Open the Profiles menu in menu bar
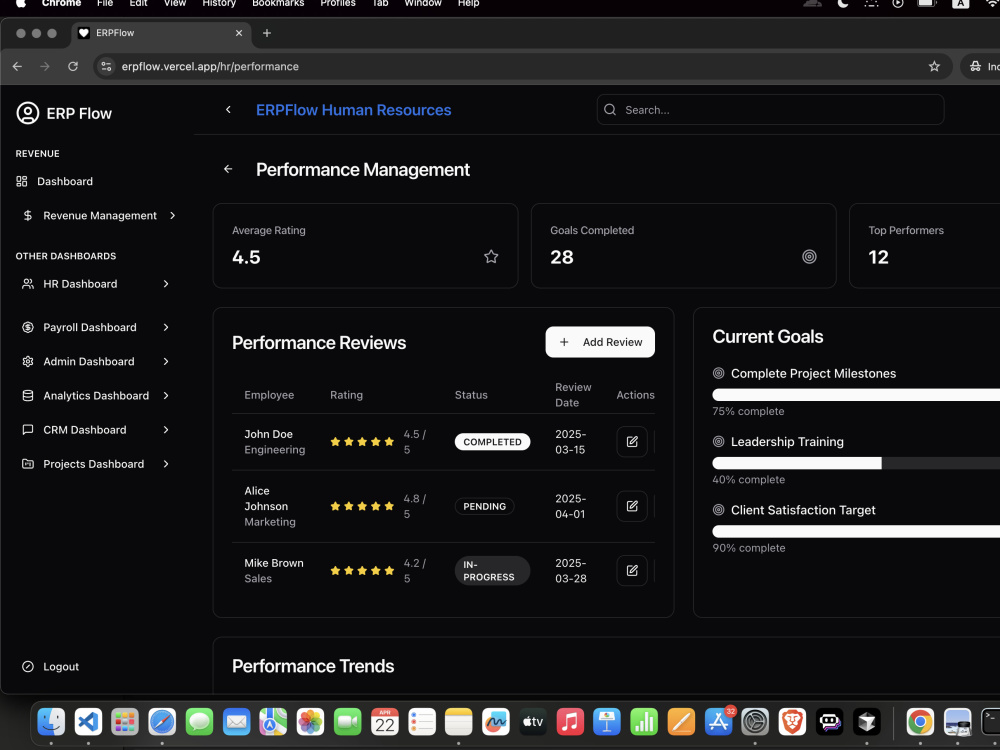The image size is (1000, 750). (x=338, y=3)
